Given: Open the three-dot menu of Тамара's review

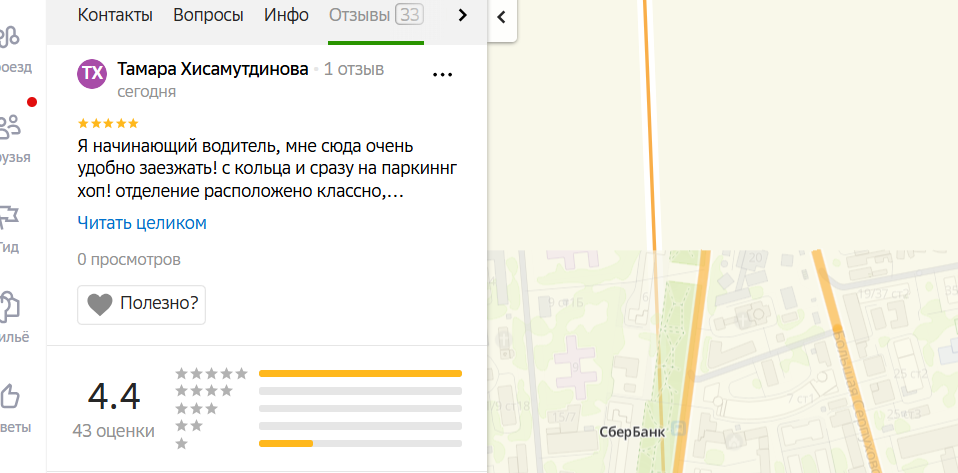Looking at the screenshot, I should [x=442, y=75].
